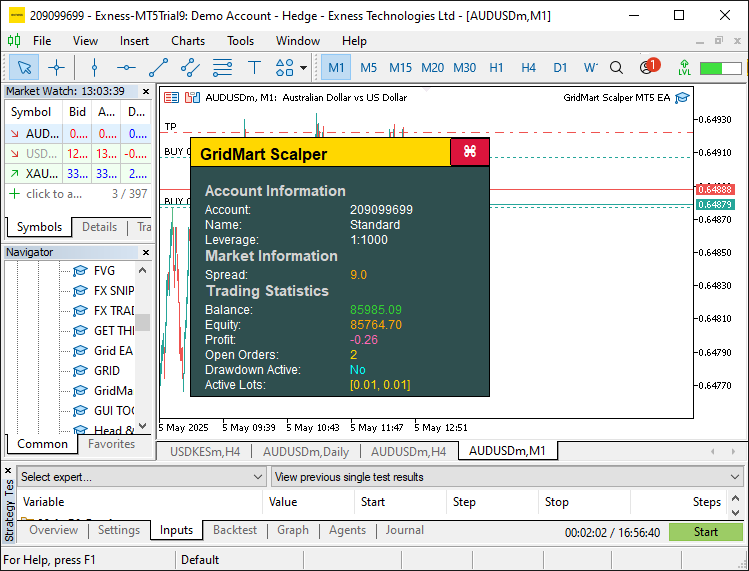Open the AUDUSDm,H4 chart tab
This screenshot has height=571, width=749.
(x=408, y=452)
